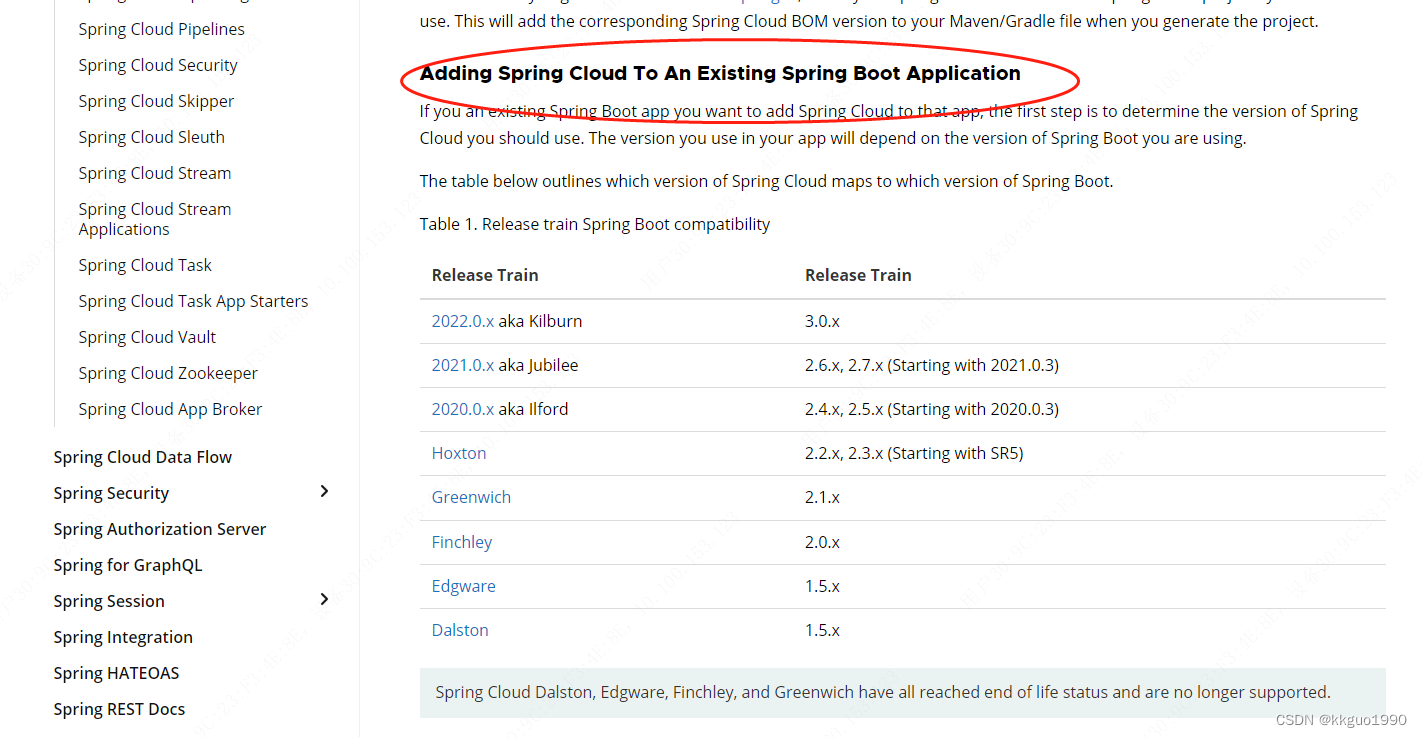Image resolution: width=1422 pixels, height=737 pixels.
Task: Follow the Hoxton release link
Action: point(459,452)
